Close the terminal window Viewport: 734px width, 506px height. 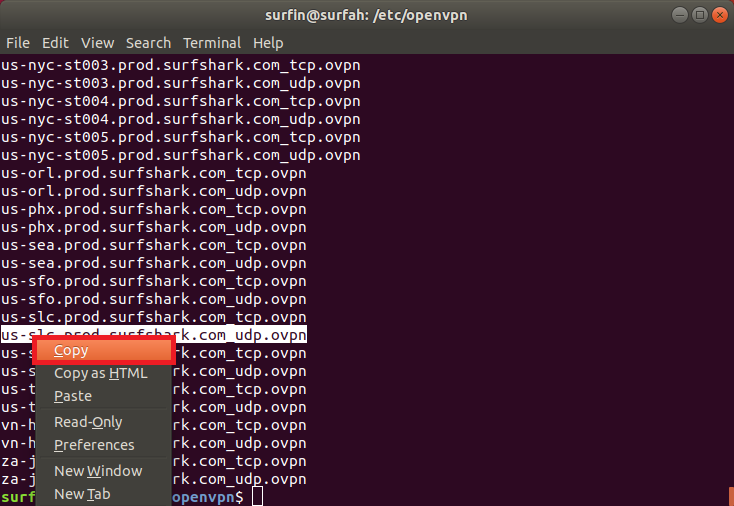pos(720,15)
